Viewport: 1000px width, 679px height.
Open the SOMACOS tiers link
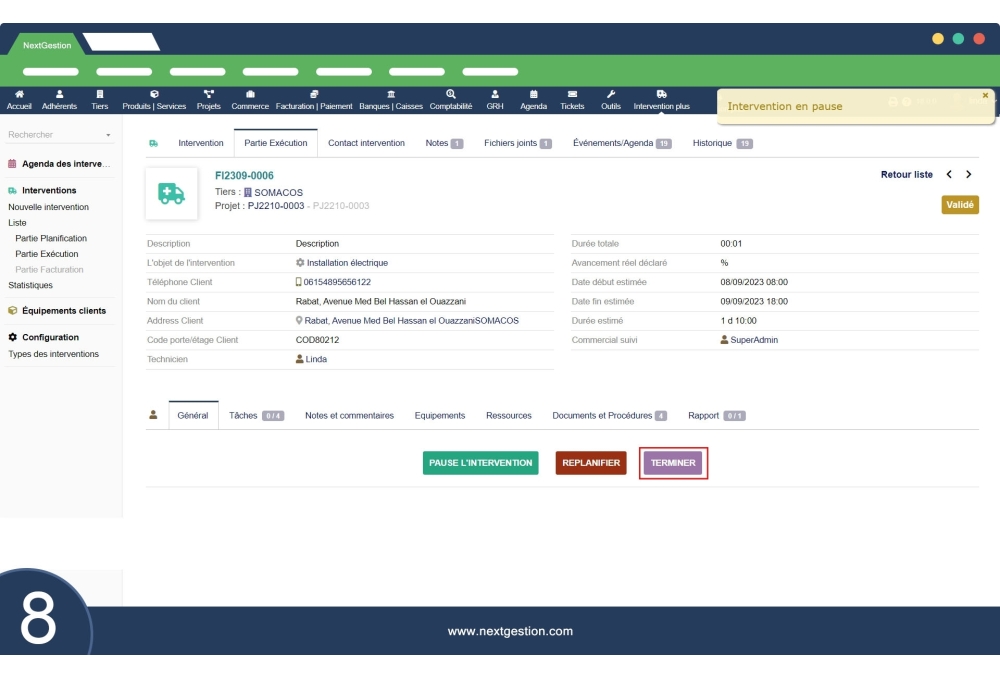click(x=278, y=192)
